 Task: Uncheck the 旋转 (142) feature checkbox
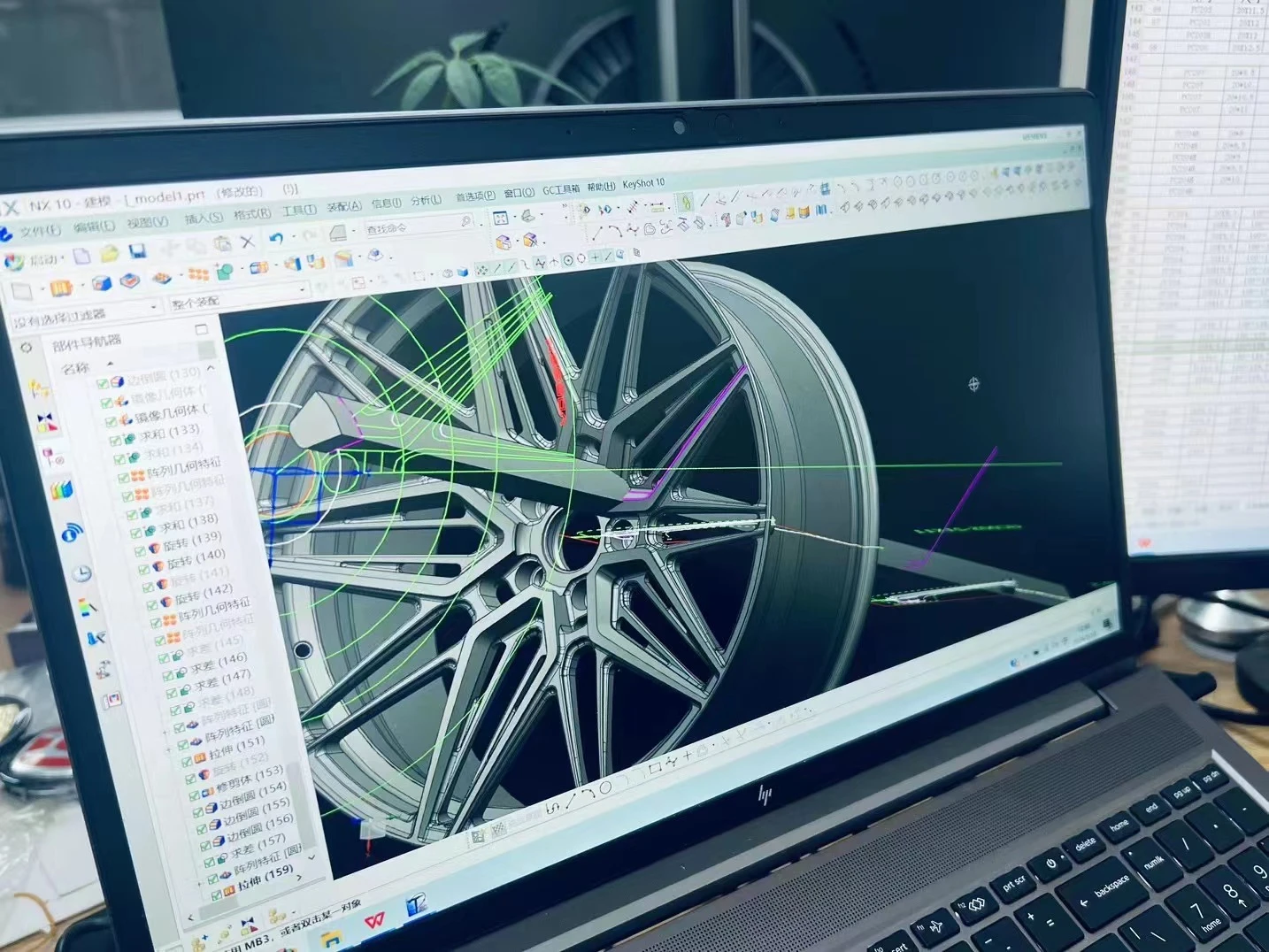click(x=152, y=604)
